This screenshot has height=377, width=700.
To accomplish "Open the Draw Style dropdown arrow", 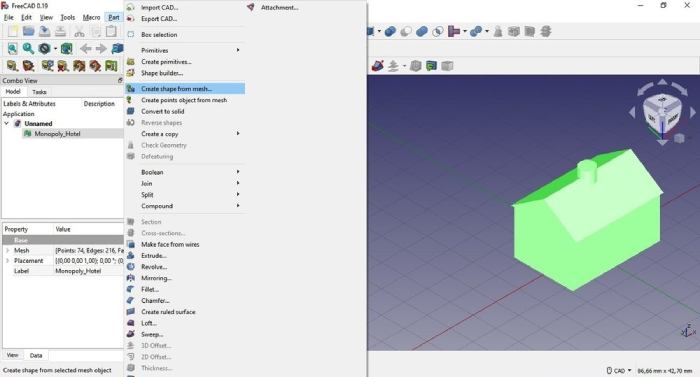I will pos(55,49).
